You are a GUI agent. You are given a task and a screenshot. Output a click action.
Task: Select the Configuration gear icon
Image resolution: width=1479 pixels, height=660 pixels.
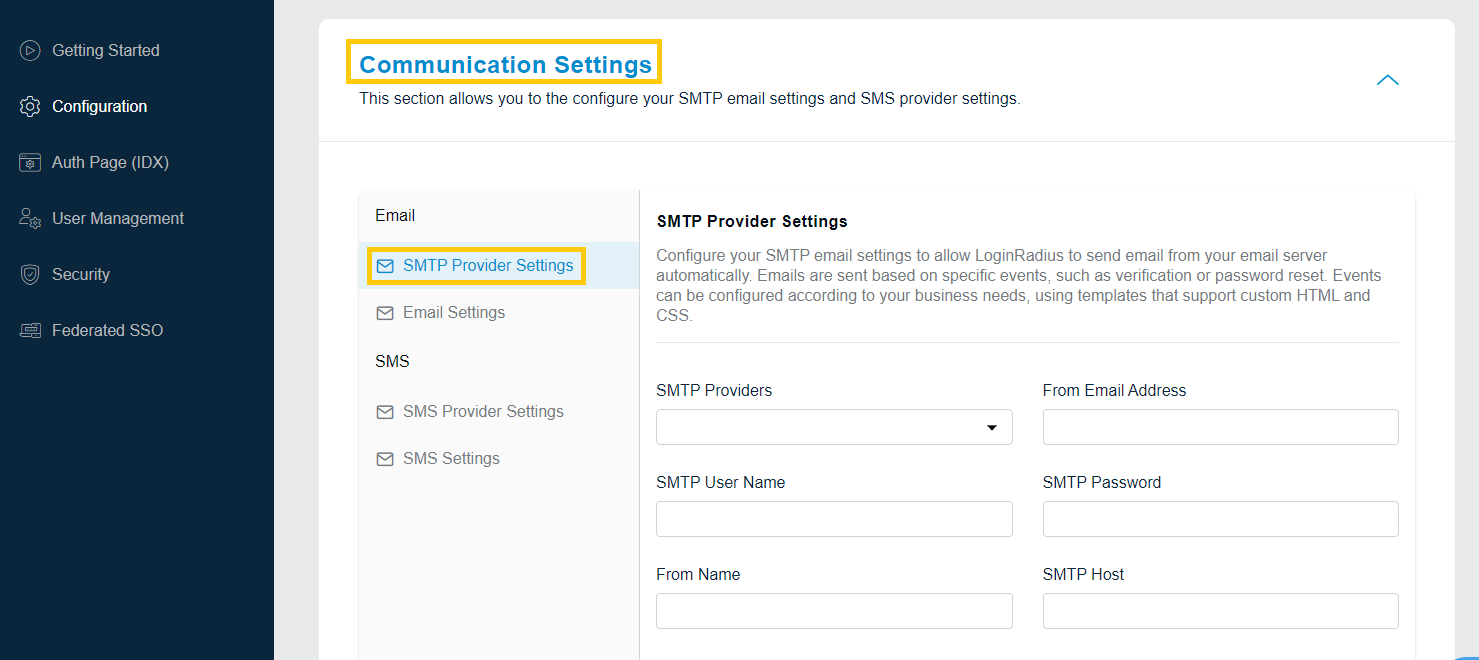point(28,106)
